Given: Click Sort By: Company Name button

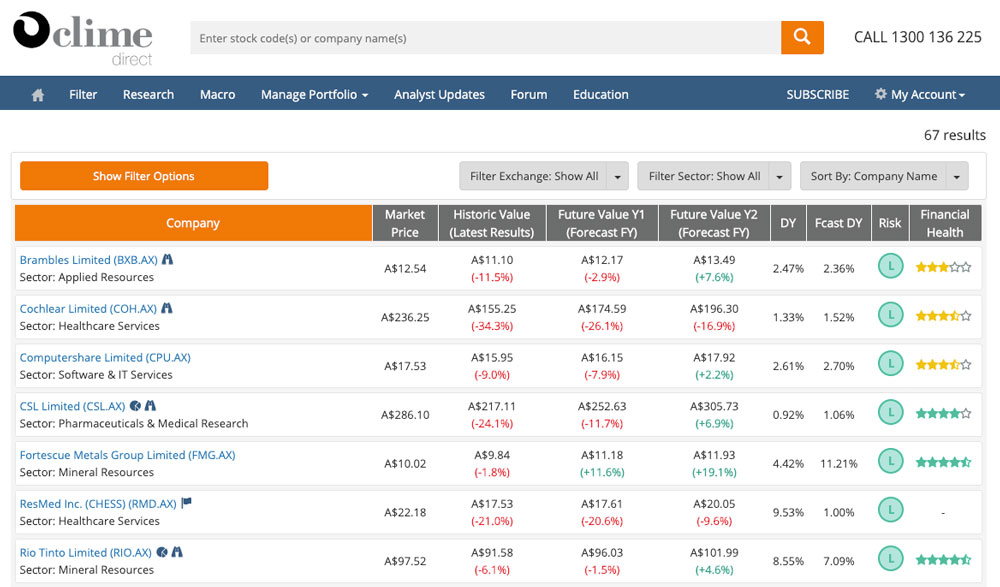Looking at the screenshot, I should (874, 176).
